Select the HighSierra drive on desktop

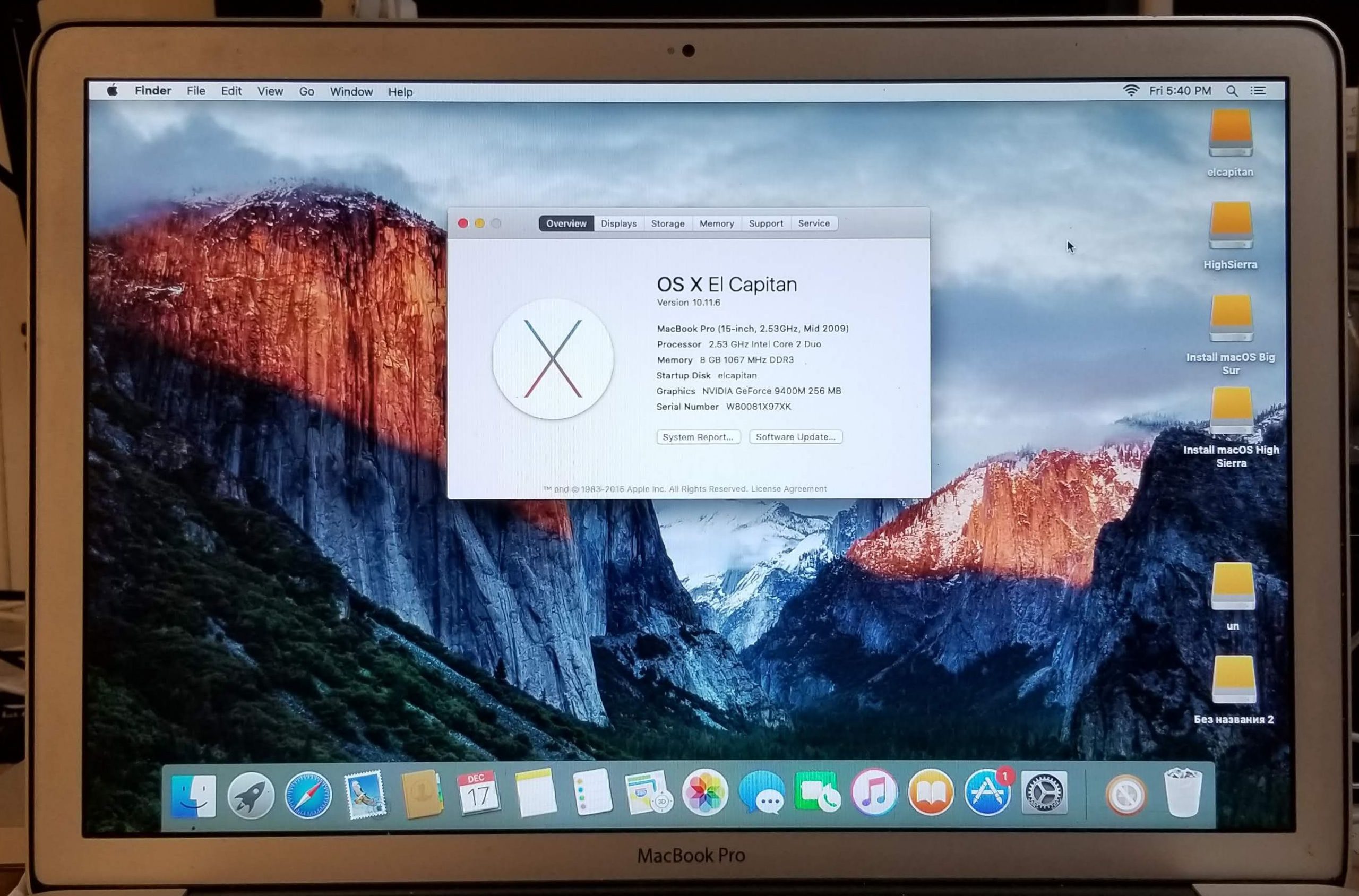pos(1231,226)
